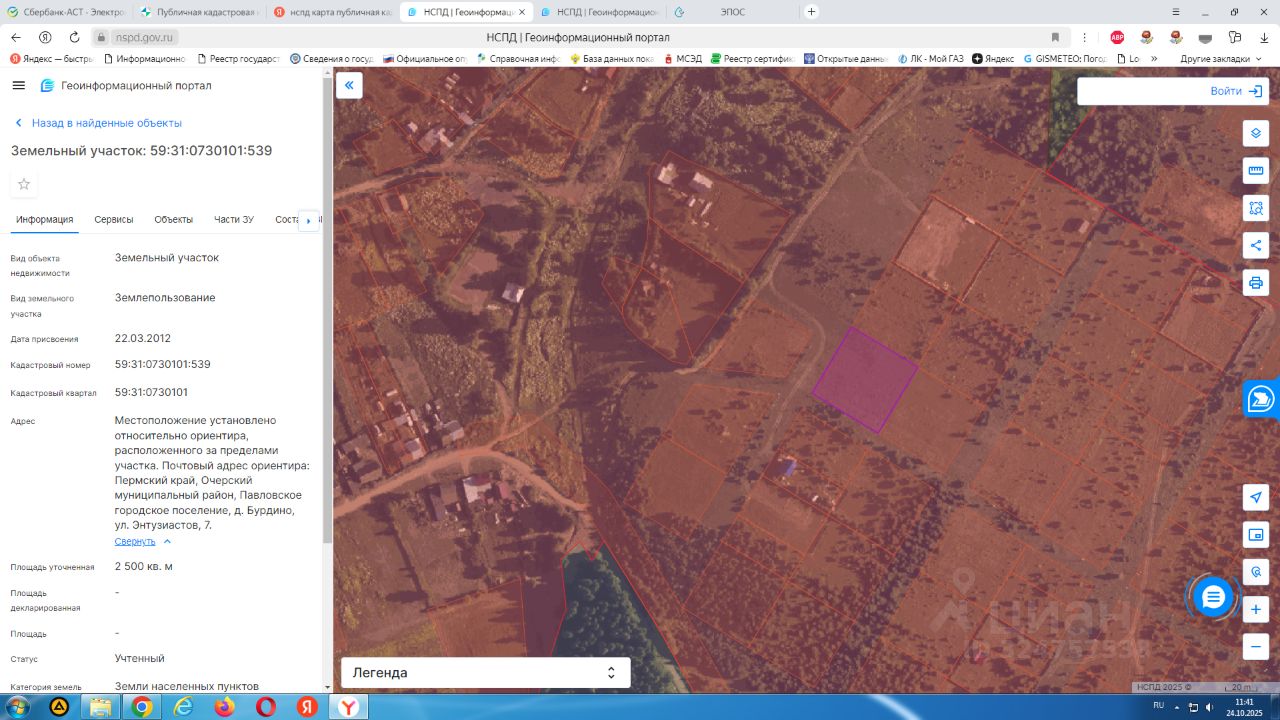Switch to the Сбербанк-АСТ browser tab
This screenshot has width=1280, height=720.
[67, 12]
